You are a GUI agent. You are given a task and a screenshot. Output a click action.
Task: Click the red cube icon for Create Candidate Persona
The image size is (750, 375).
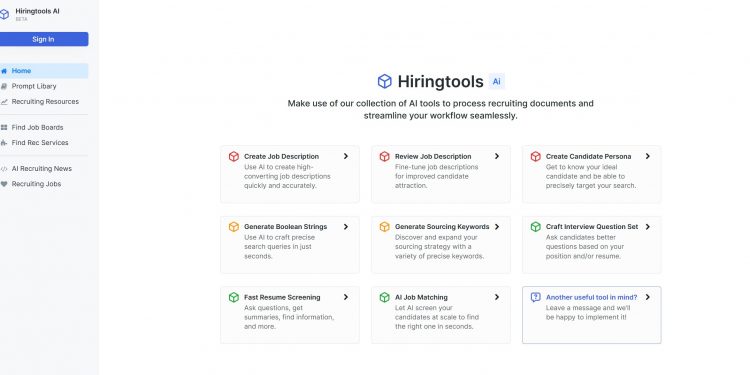click(x=536, y=156)
